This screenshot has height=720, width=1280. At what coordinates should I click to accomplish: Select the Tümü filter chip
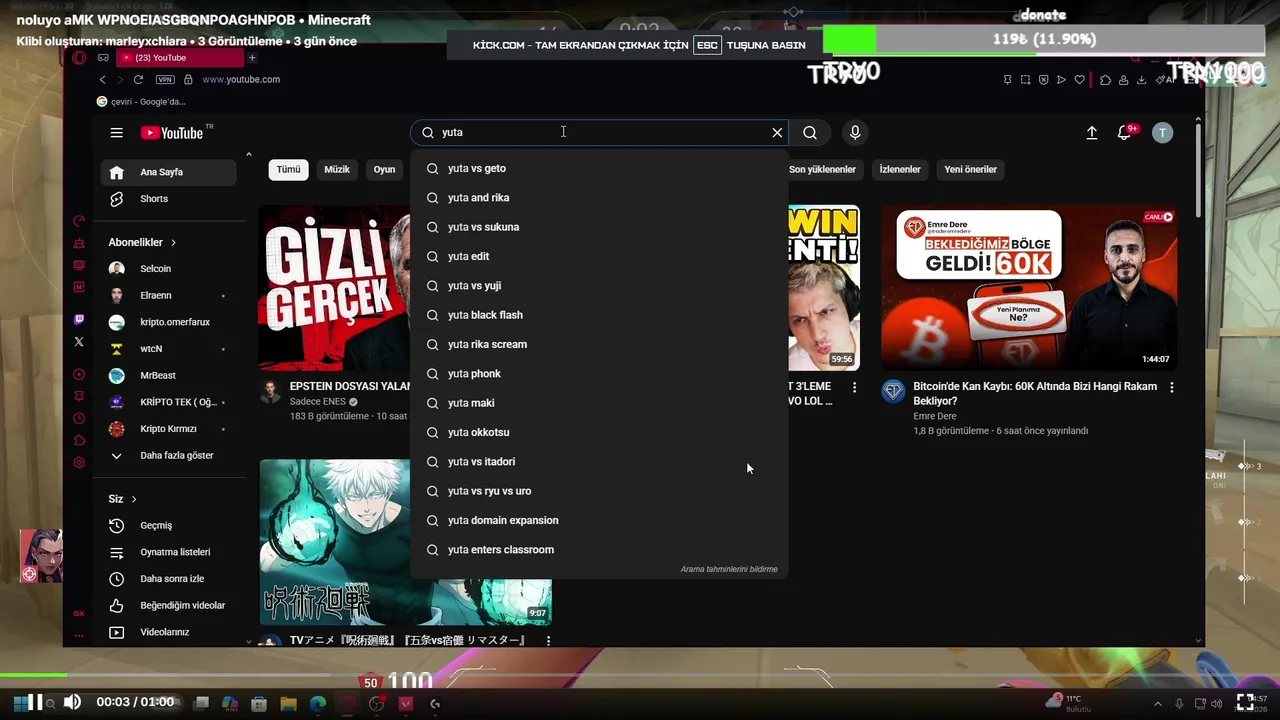pyautogui.click(x=288, y=170)
